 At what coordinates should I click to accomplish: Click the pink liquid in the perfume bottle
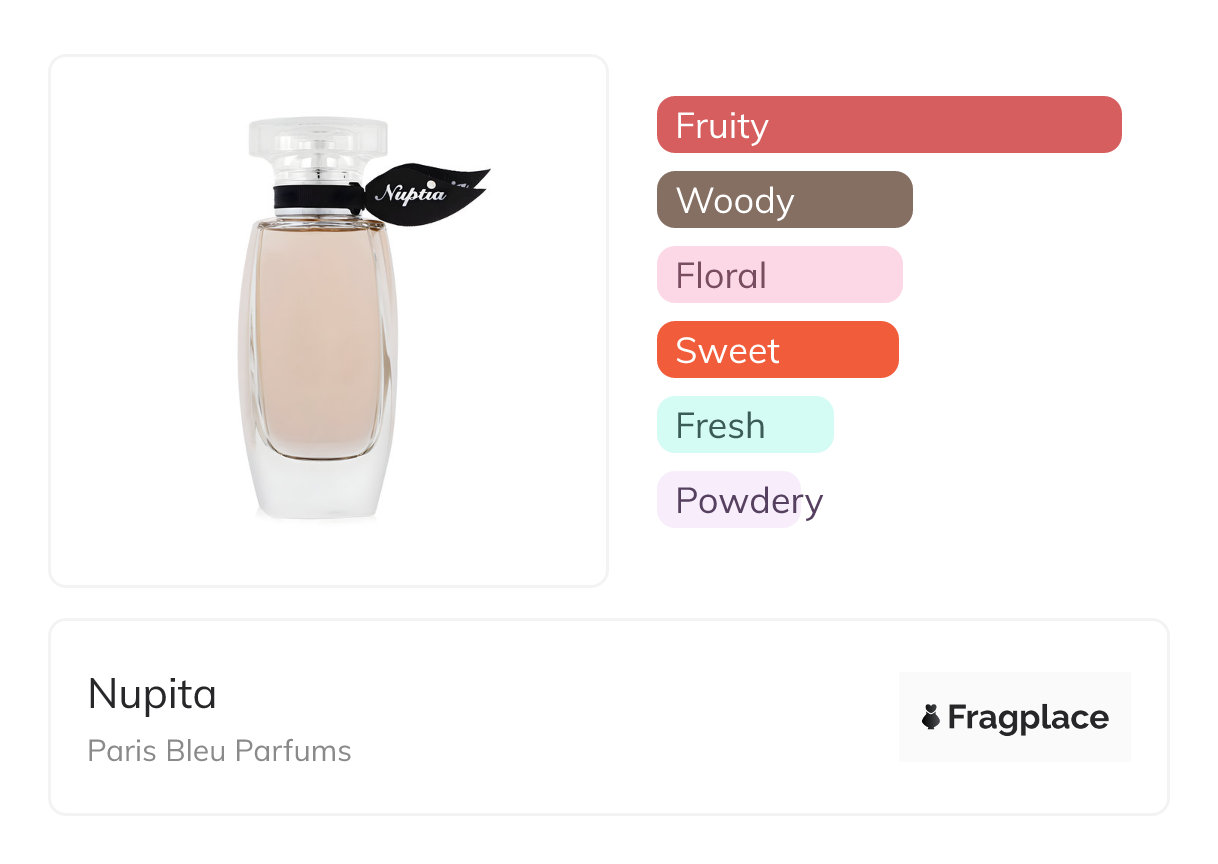point(318,340)
